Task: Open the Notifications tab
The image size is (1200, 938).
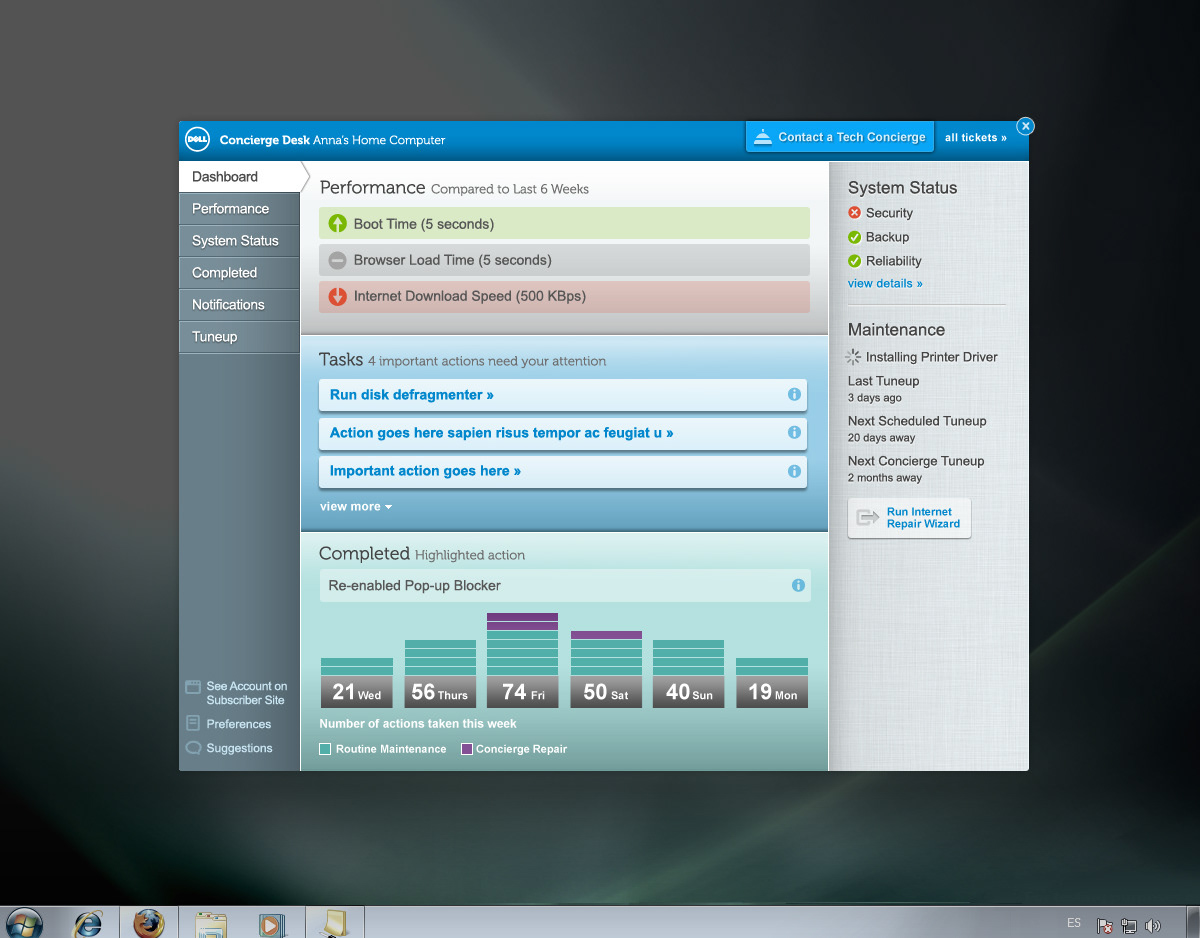Action: [x=239, y=305]
